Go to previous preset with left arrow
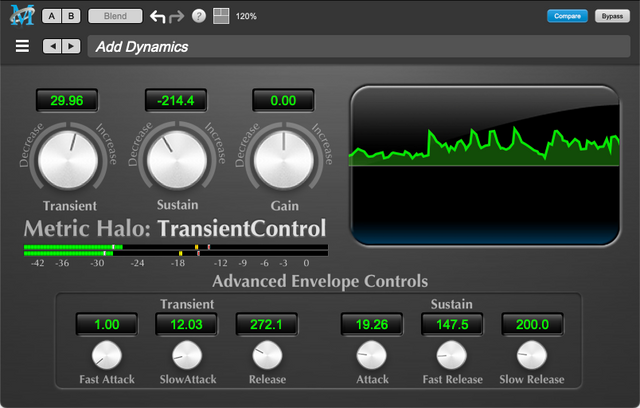This screenshot has width=640, height=408. point(50,46)
